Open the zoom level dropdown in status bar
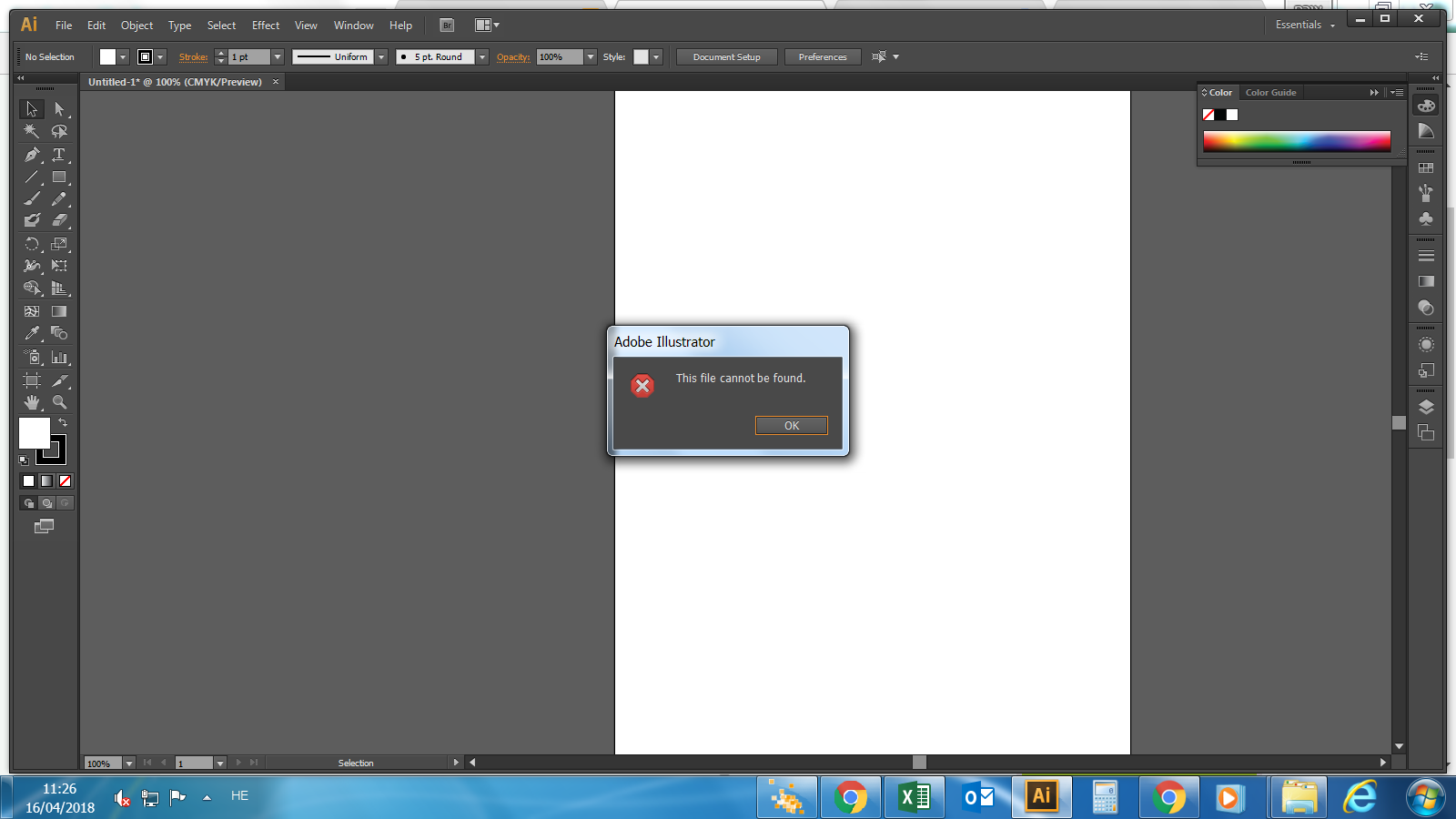Viewport: 1456px width, 819px height. pos(129,763)
